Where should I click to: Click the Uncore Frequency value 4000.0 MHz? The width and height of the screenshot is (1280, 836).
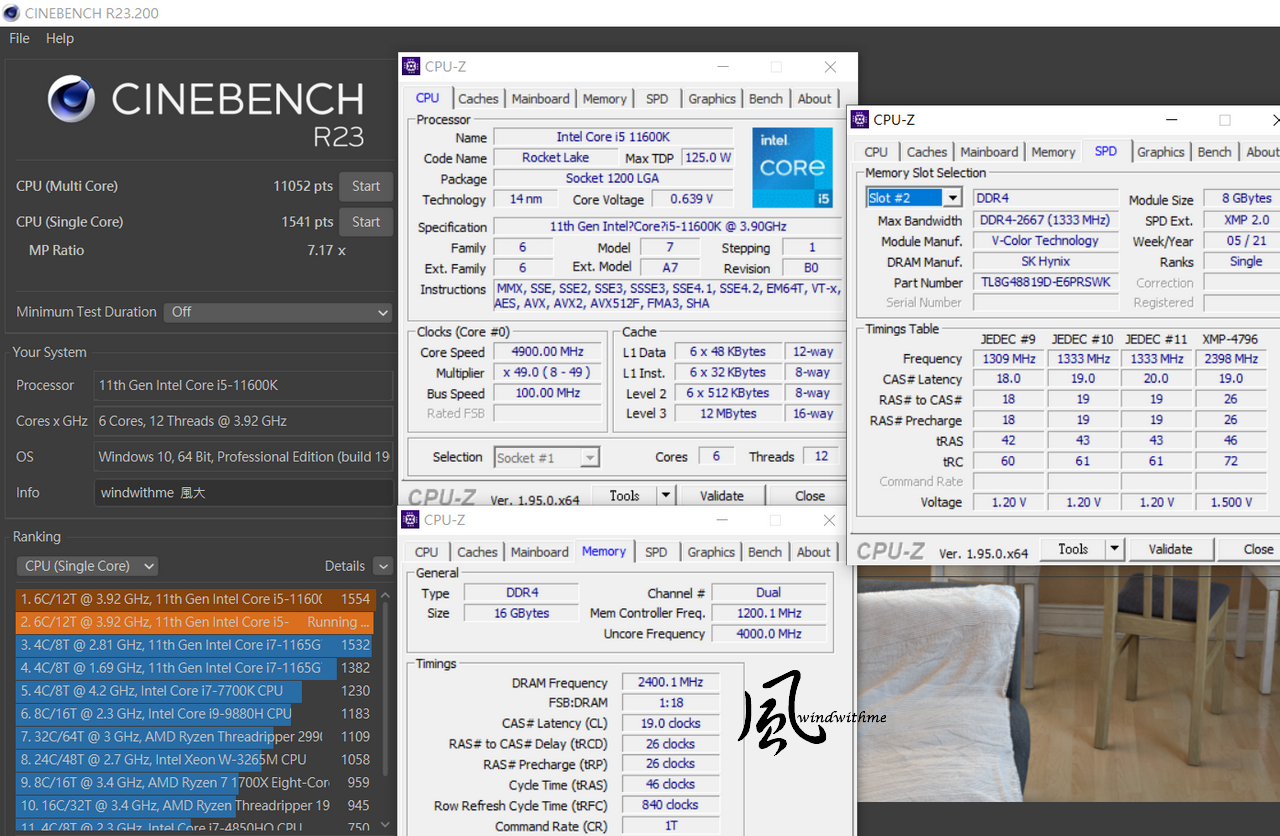(x=769, y=633)
